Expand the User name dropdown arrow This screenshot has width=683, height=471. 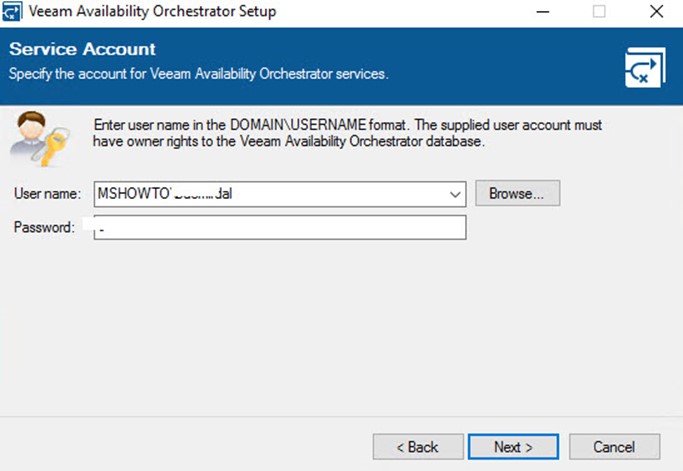click(x=455, y=194)
